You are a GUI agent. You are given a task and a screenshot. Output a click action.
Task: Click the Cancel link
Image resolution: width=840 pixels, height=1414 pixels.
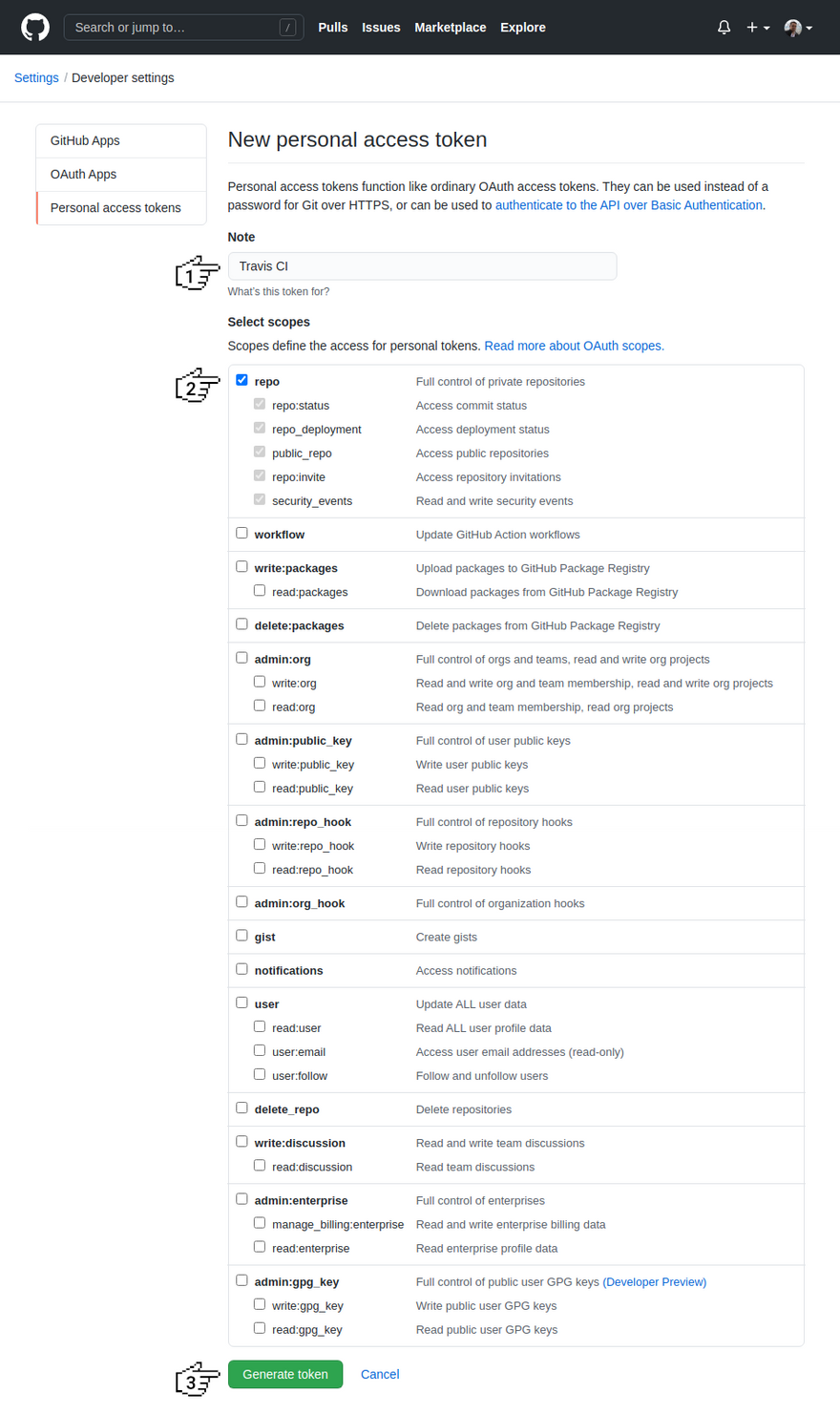(380, 1374)
